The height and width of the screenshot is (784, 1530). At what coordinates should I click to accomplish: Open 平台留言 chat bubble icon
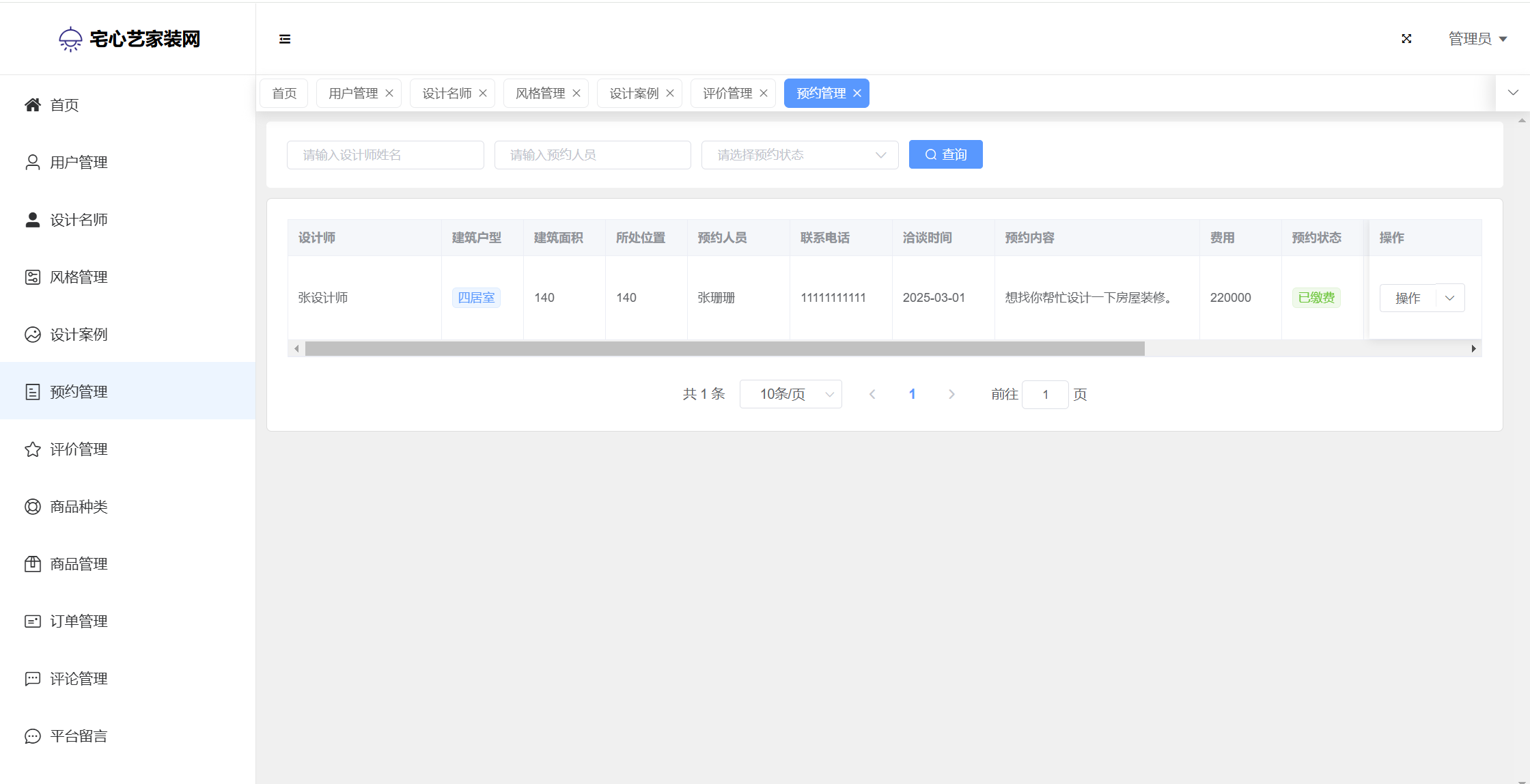[x=33, y=736]
